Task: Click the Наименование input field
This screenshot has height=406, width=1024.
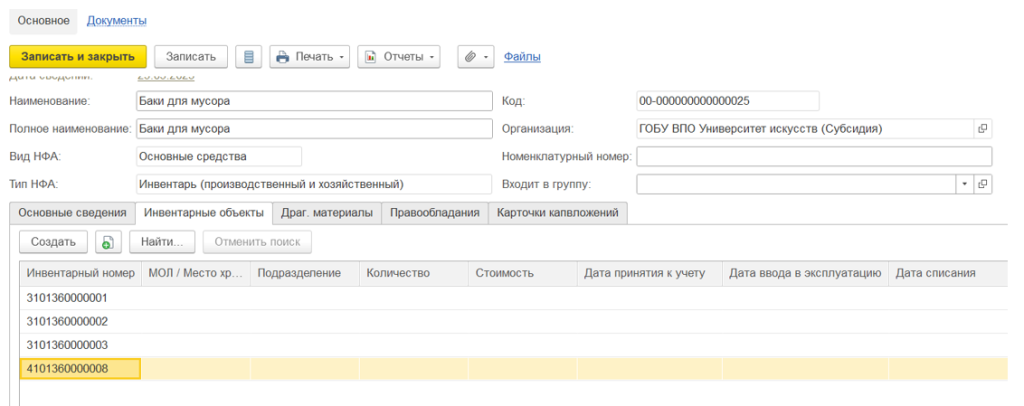Action: tap(314, 101)
